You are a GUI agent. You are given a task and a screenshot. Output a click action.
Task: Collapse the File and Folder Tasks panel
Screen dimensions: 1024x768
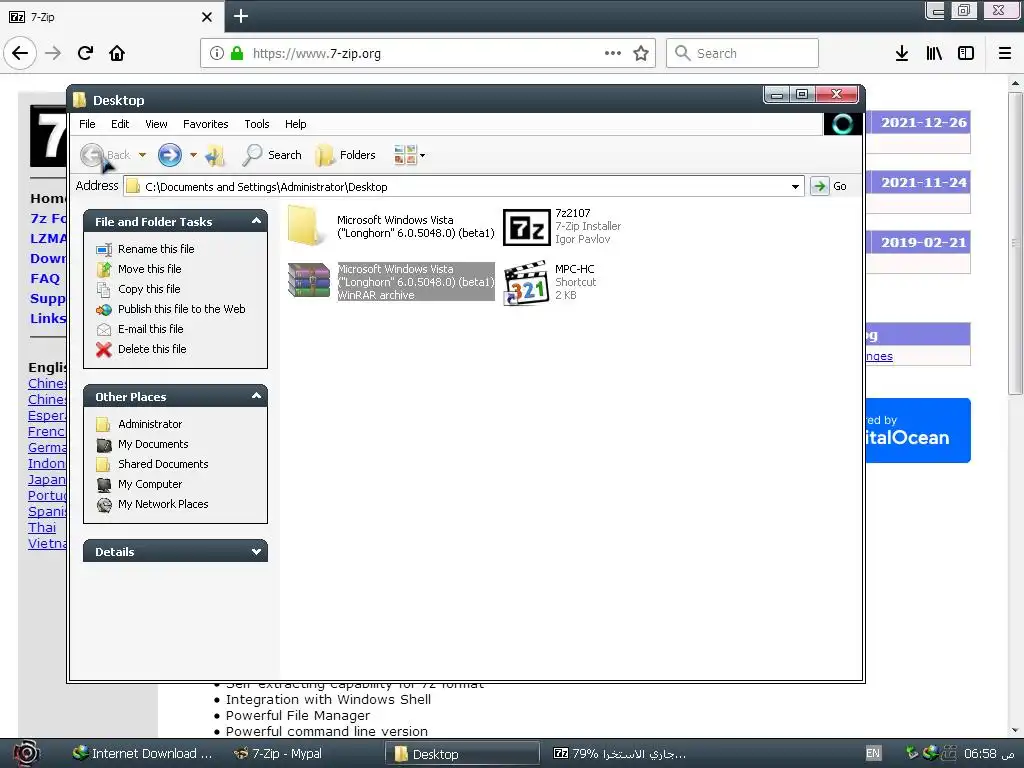[x=256, y=221]
